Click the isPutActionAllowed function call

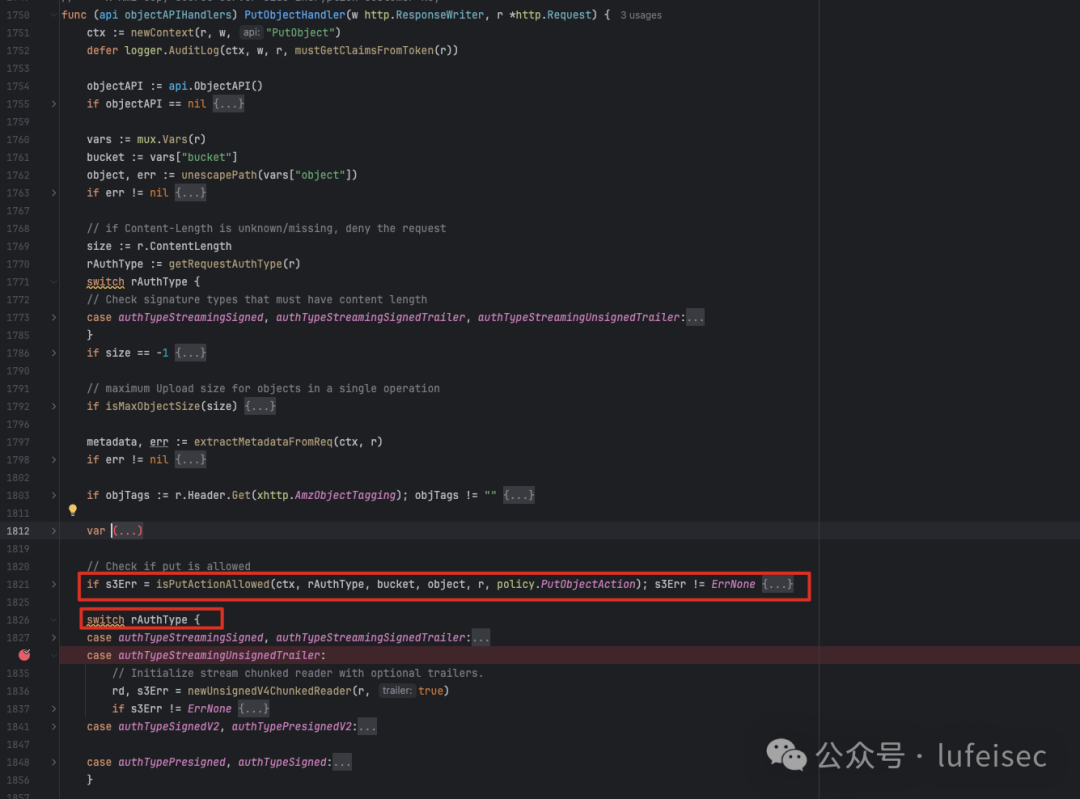[x=212, y=584]
